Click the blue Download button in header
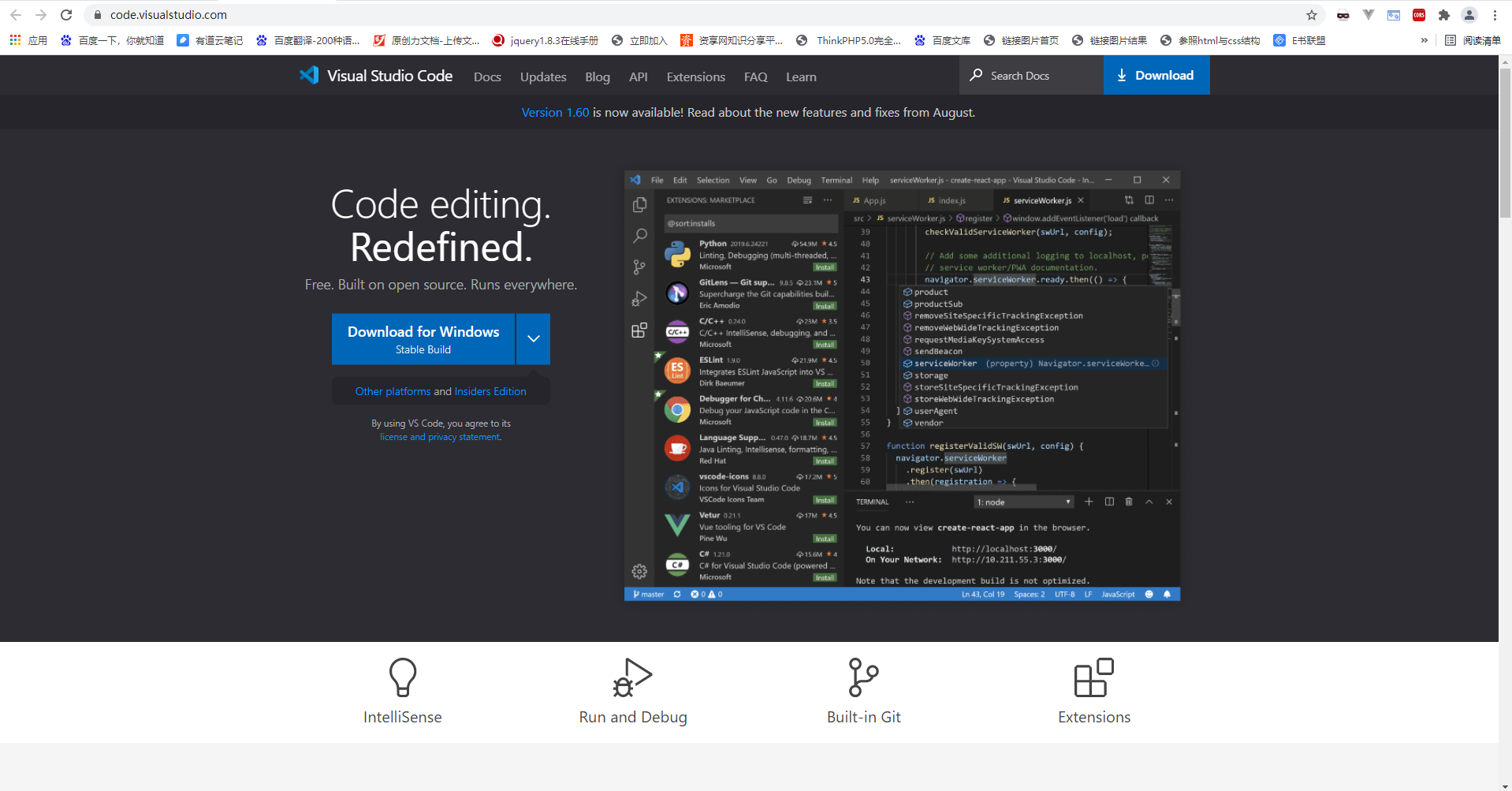The height and width of the screenshot is (791, 1512). [1156, 75]
